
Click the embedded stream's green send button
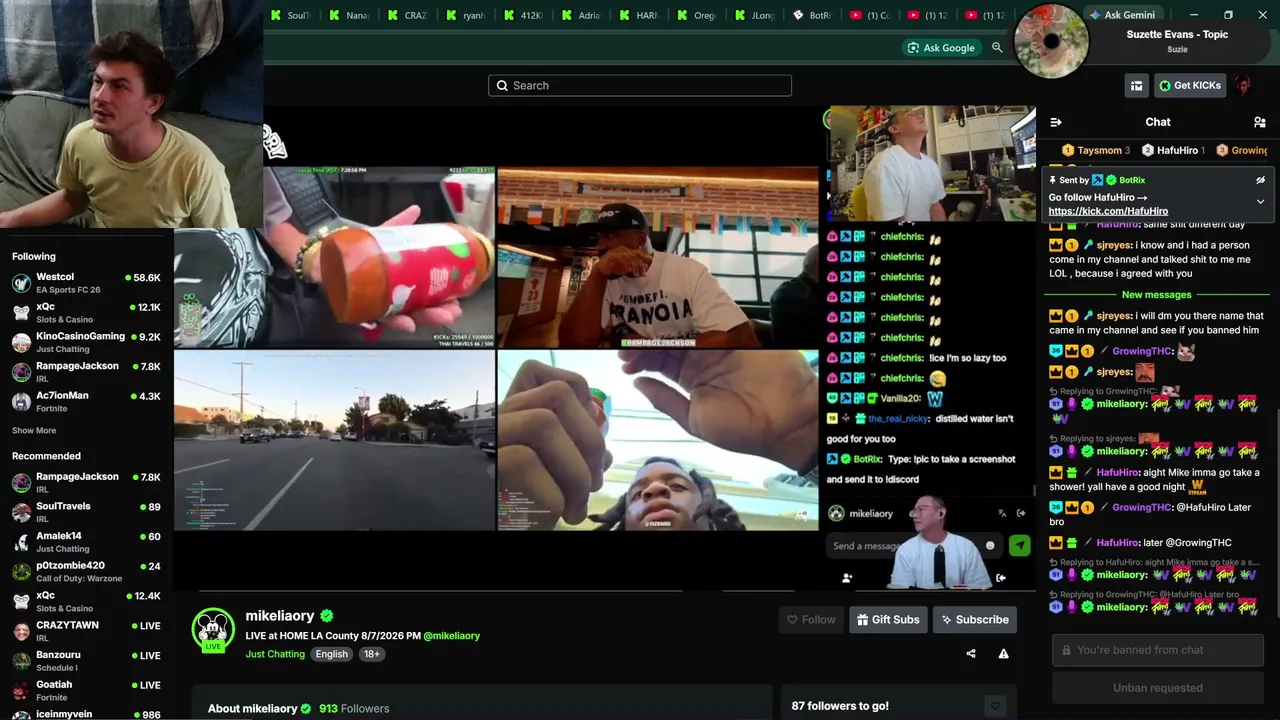1019,545
